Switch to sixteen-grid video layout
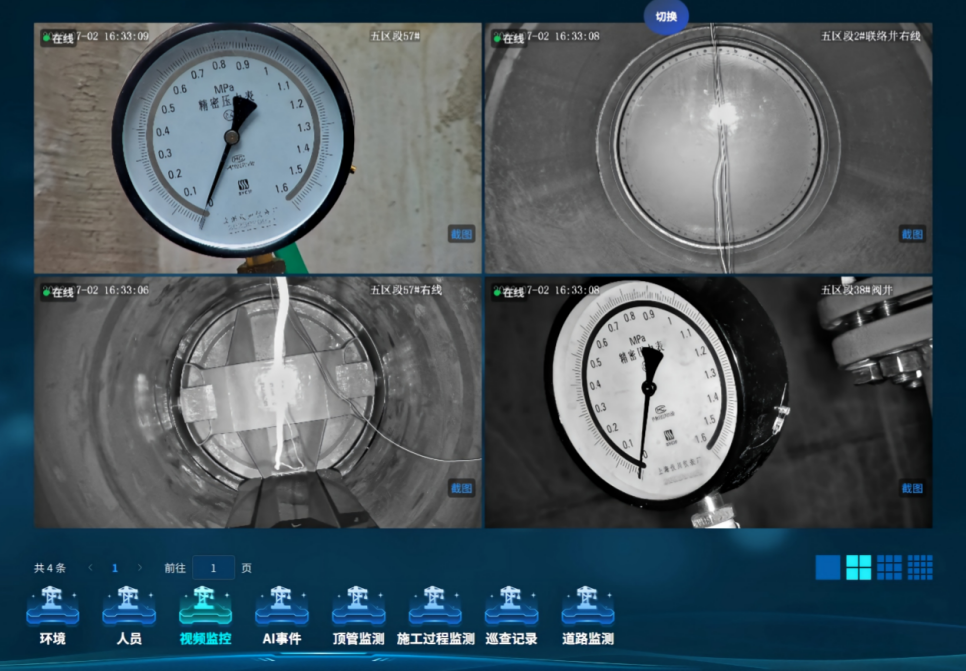Viewport: 966px width, 671px height. point(920,567)
